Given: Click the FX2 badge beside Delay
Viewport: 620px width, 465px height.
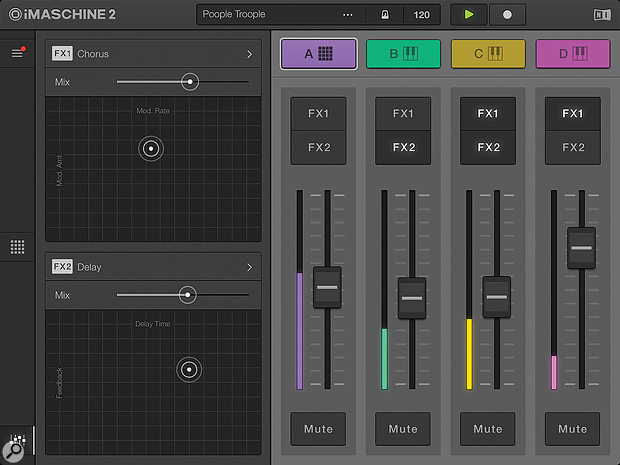Looking at the screenshot, I should click(62, 267).
